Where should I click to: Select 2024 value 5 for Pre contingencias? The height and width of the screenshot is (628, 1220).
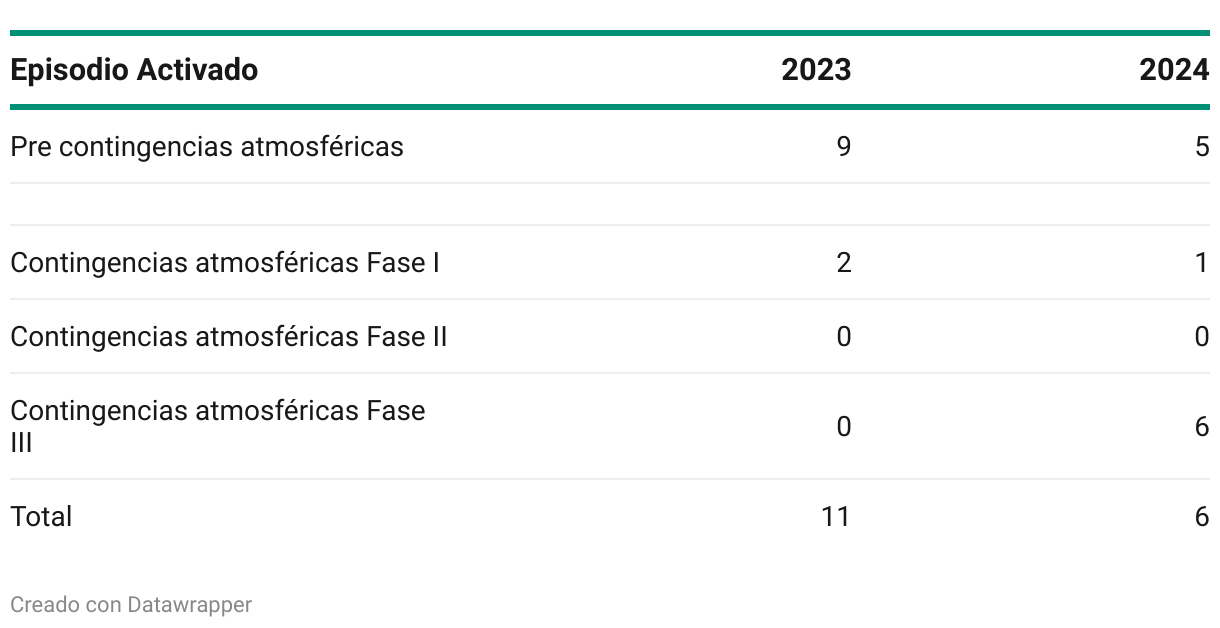pos(1201,147)
